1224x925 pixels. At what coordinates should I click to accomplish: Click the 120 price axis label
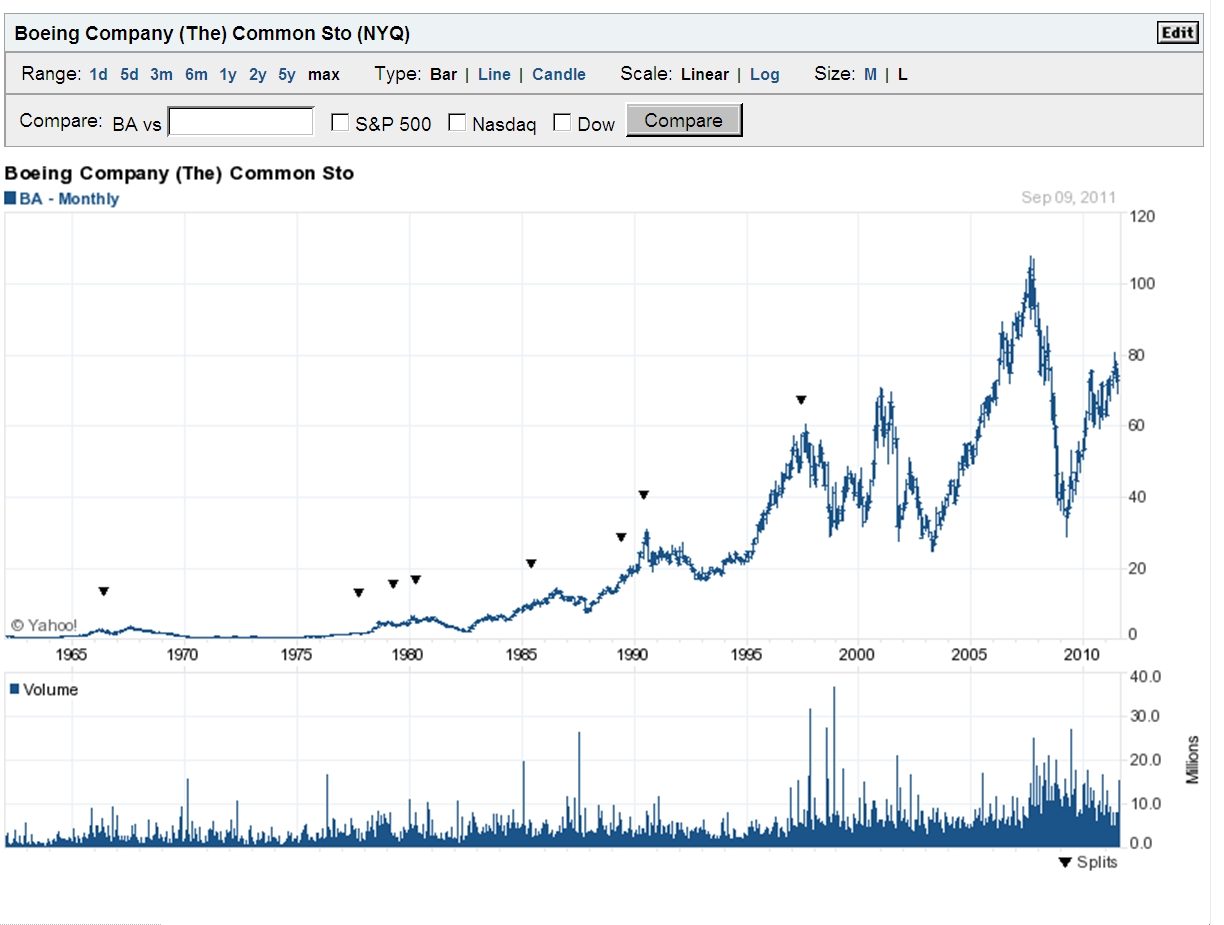(1143, 216)
